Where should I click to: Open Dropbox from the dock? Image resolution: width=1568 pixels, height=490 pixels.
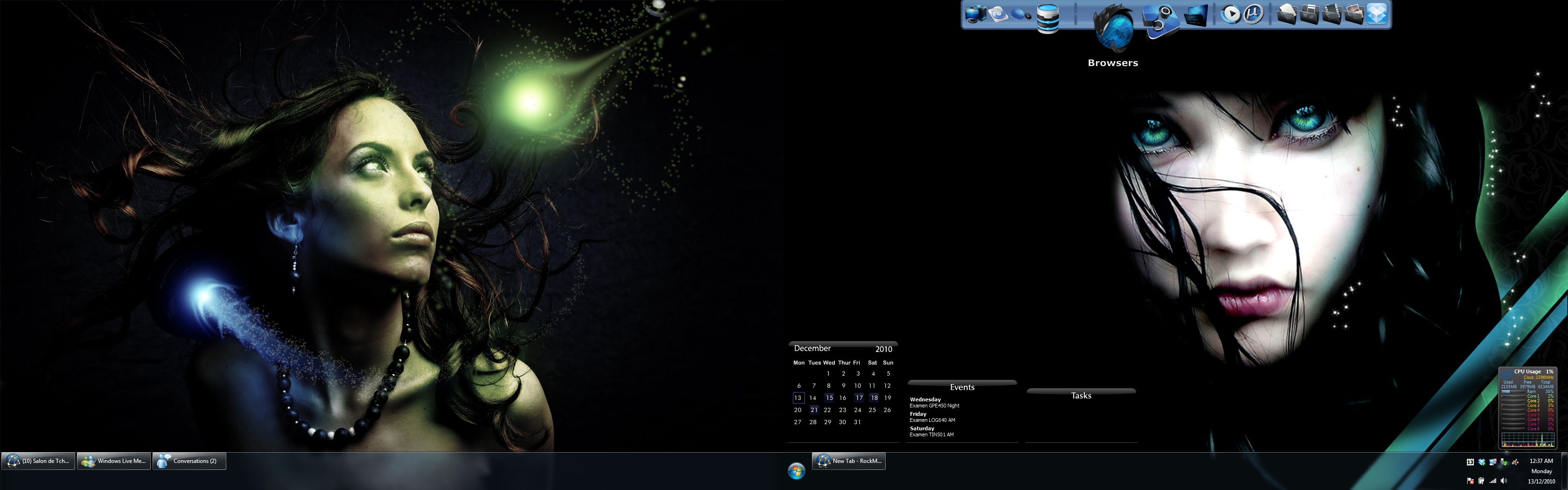tap(1376, 14)
